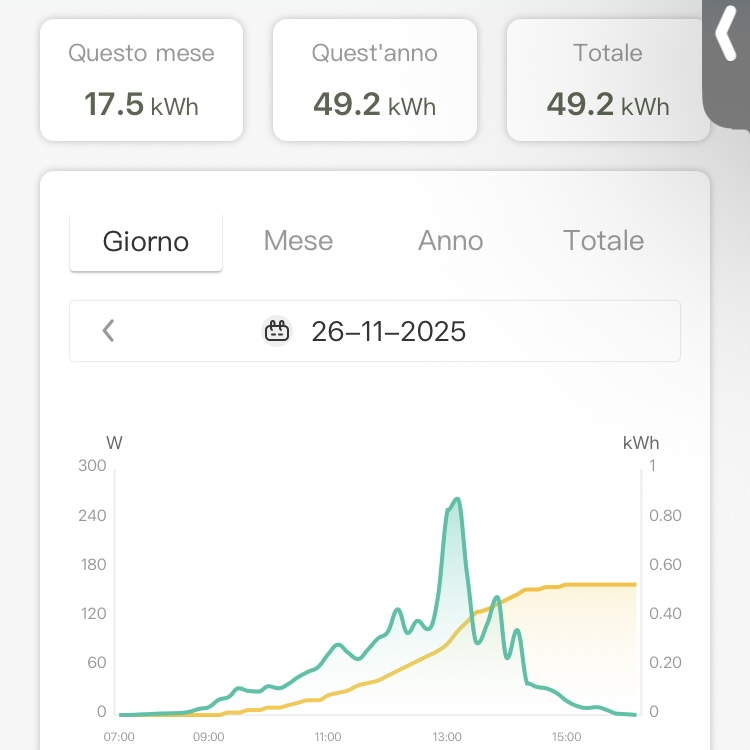Viewport: 750px width, 750px height.
Task: Click the kWh unit label above the right axis
Action: [640, 443]
